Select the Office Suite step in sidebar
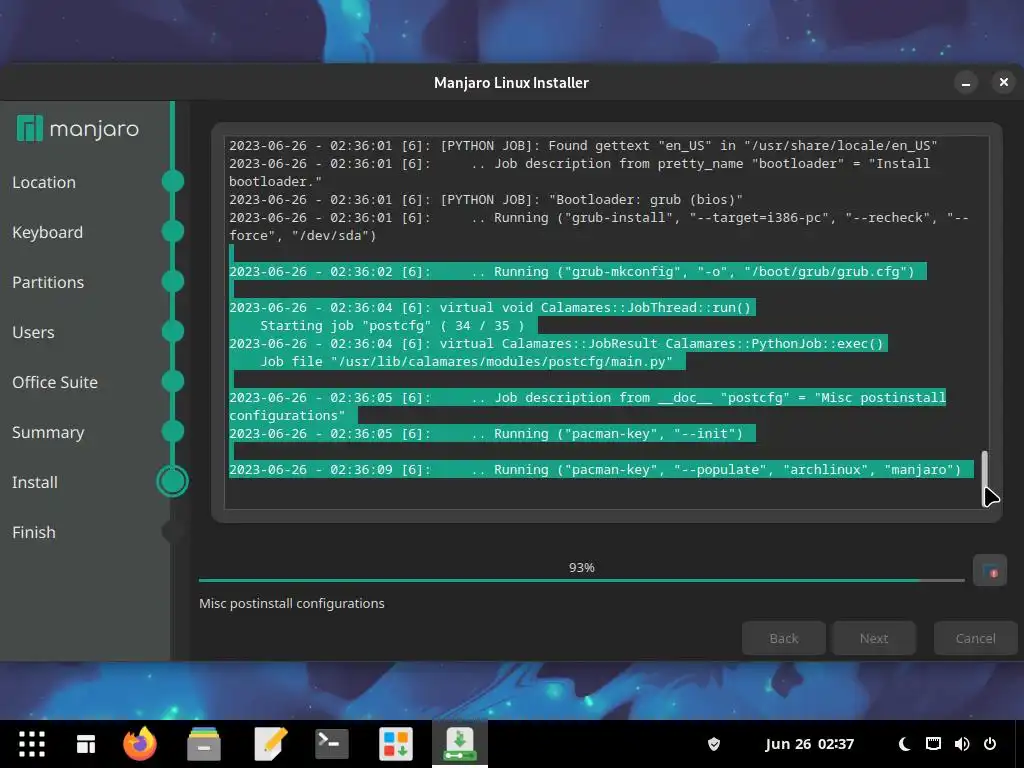1024x768 pixels. coord(55,382)
